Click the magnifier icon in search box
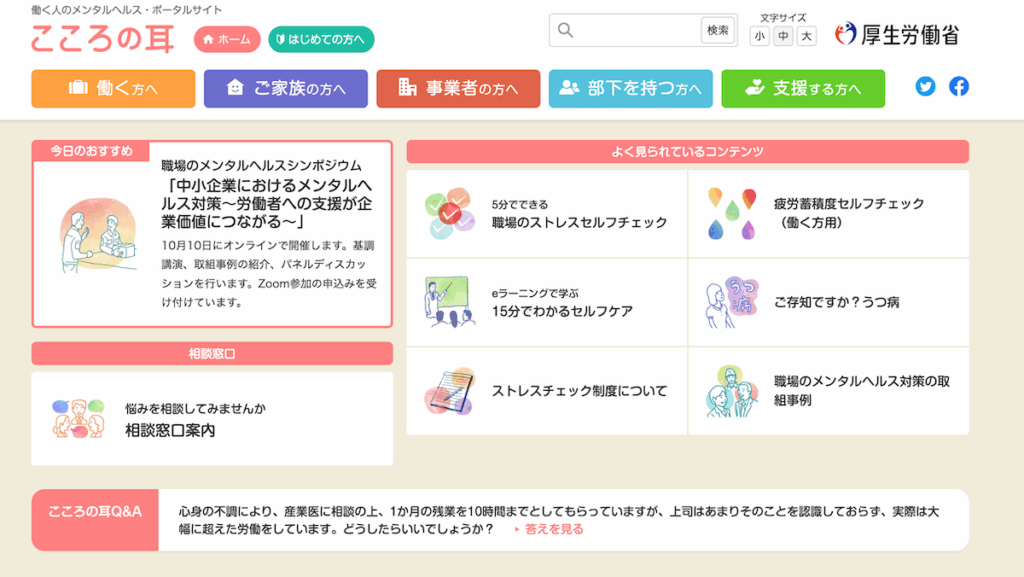The height and width of the screenshot is (577, 1024). coord(566,31)
